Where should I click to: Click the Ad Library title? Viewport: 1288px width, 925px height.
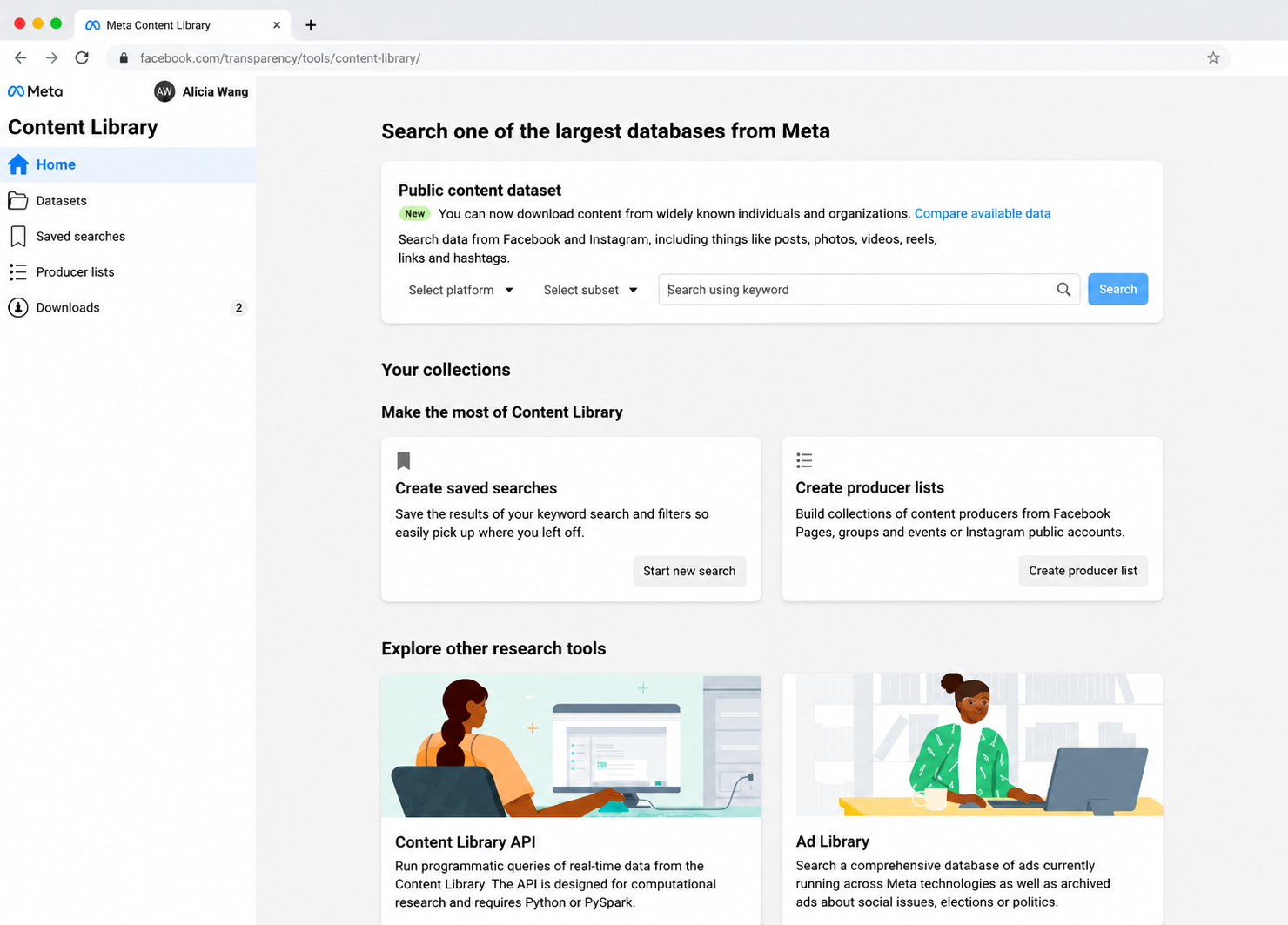(832, 841)
